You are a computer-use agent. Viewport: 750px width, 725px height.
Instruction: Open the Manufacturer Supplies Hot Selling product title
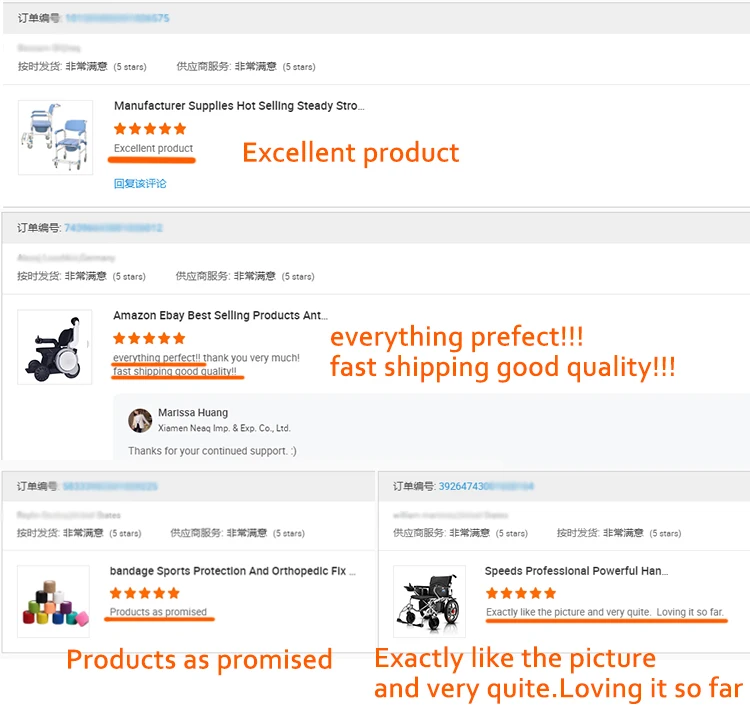click(x=238, y=106)
